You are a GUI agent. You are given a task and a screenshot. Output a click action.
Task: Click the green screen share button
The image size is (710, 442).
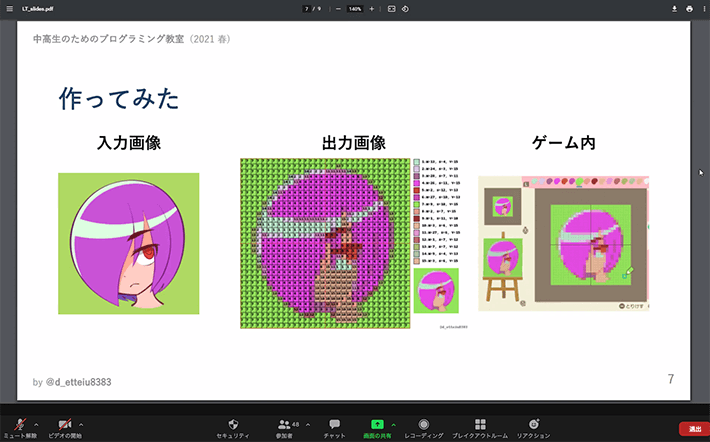pos(377,425)
